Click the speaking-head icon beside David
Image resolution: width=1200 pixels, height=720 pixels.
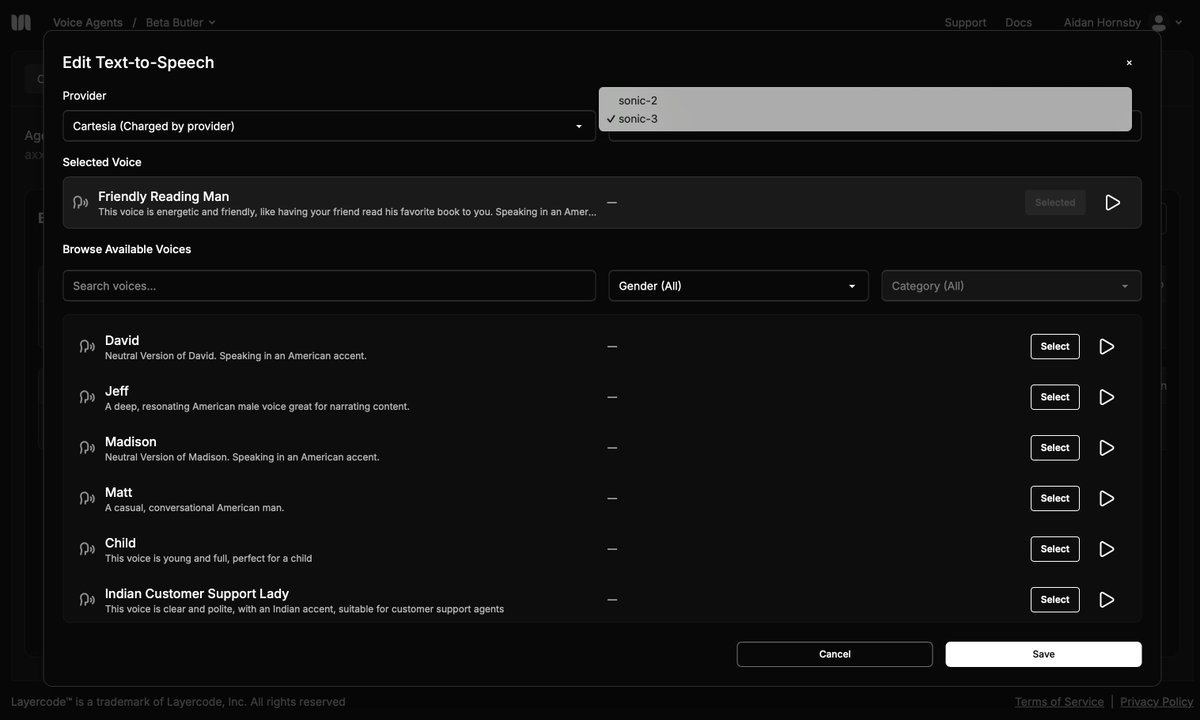87,347
